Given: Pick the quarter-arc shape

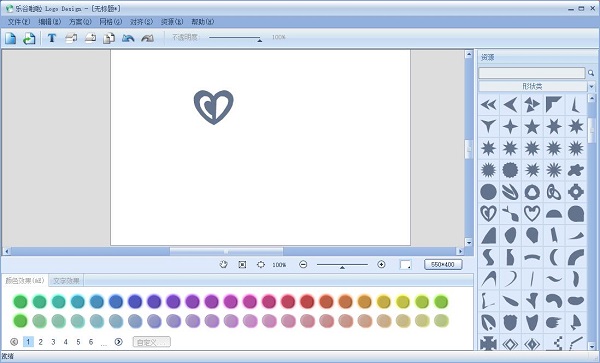Looking at the screenshot, I should [576, 257].
